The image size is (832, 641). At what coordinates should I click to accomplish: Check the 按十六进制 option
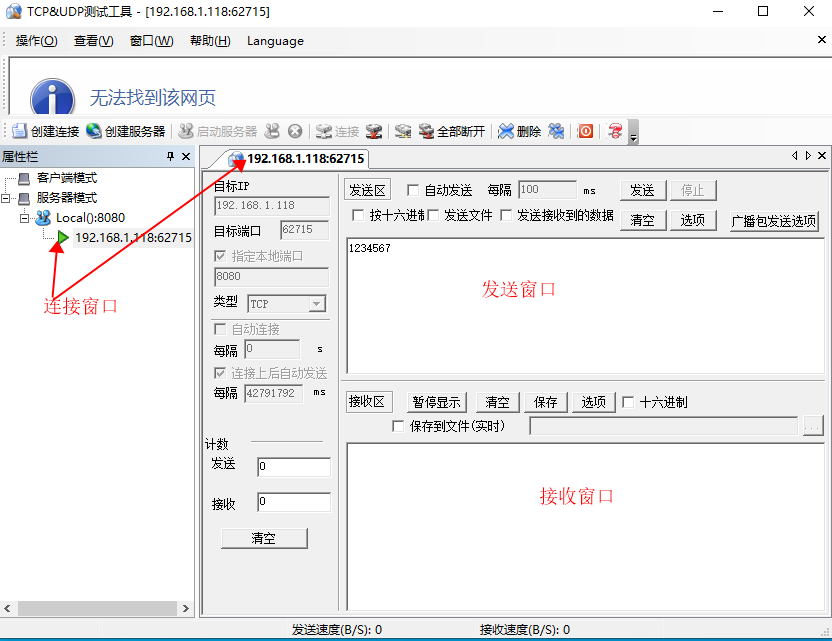coord(357,216)
